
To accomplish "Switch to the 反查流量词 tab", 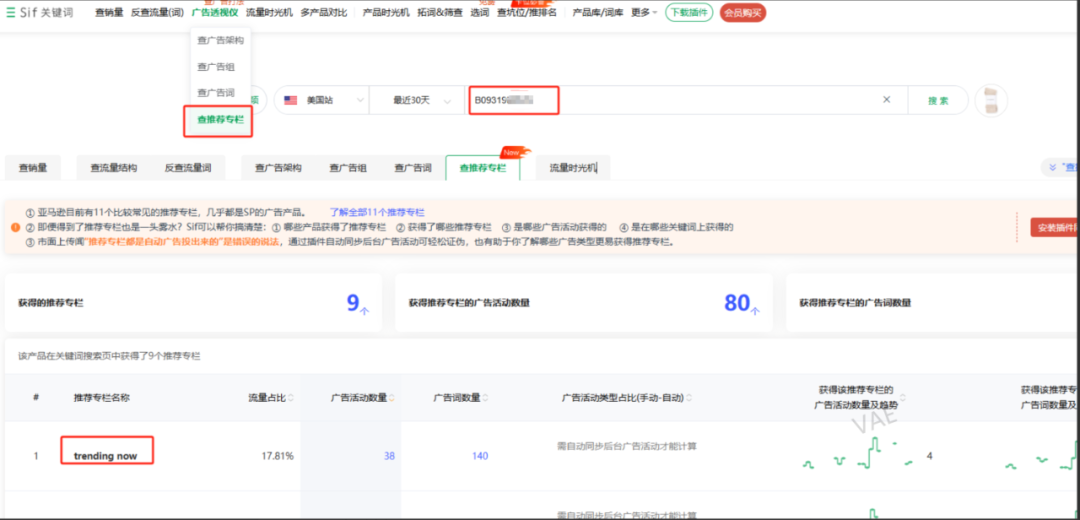I will coord(187,167).
